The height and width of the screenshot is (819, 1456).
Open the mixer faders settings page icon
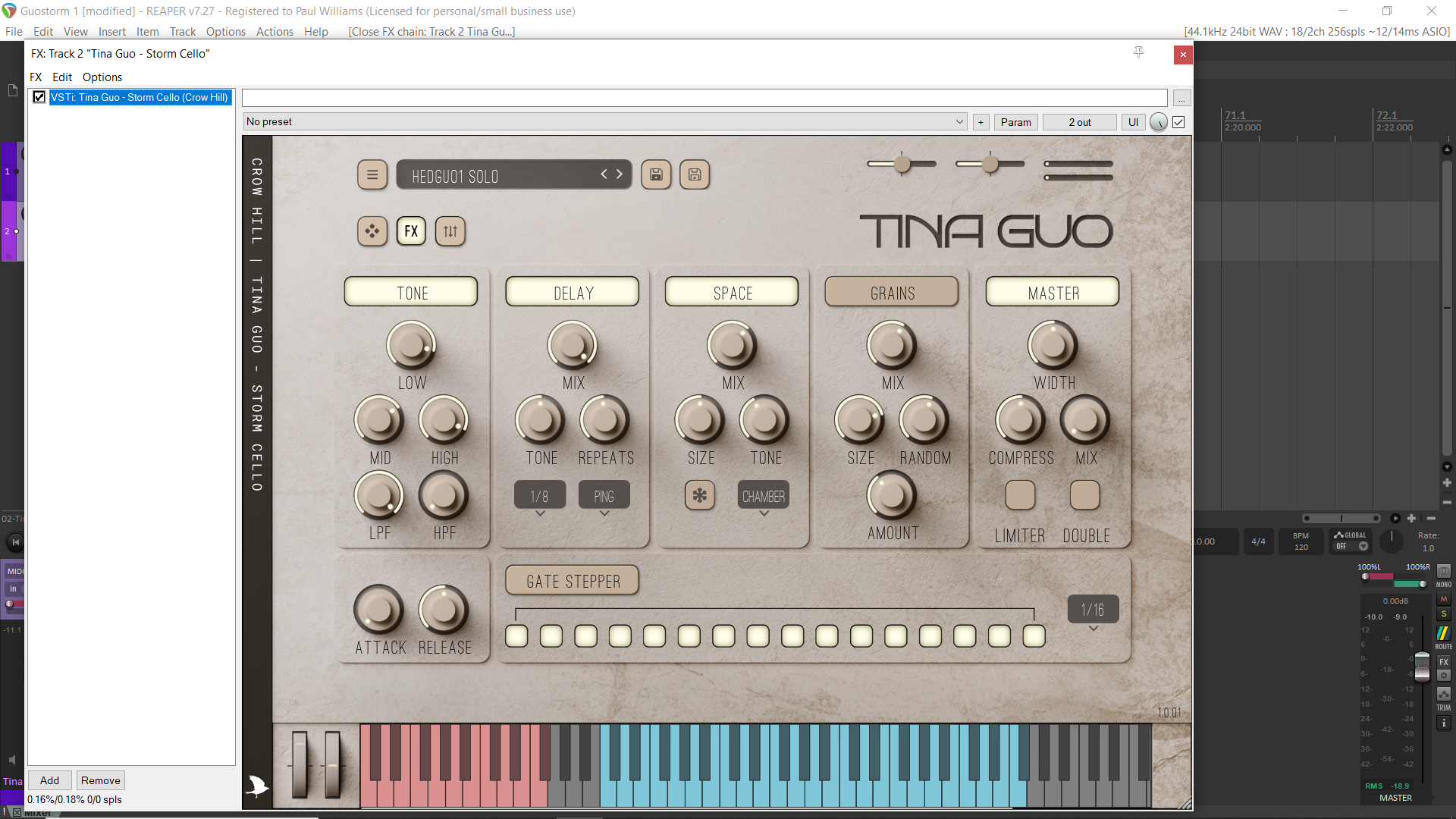450,231
